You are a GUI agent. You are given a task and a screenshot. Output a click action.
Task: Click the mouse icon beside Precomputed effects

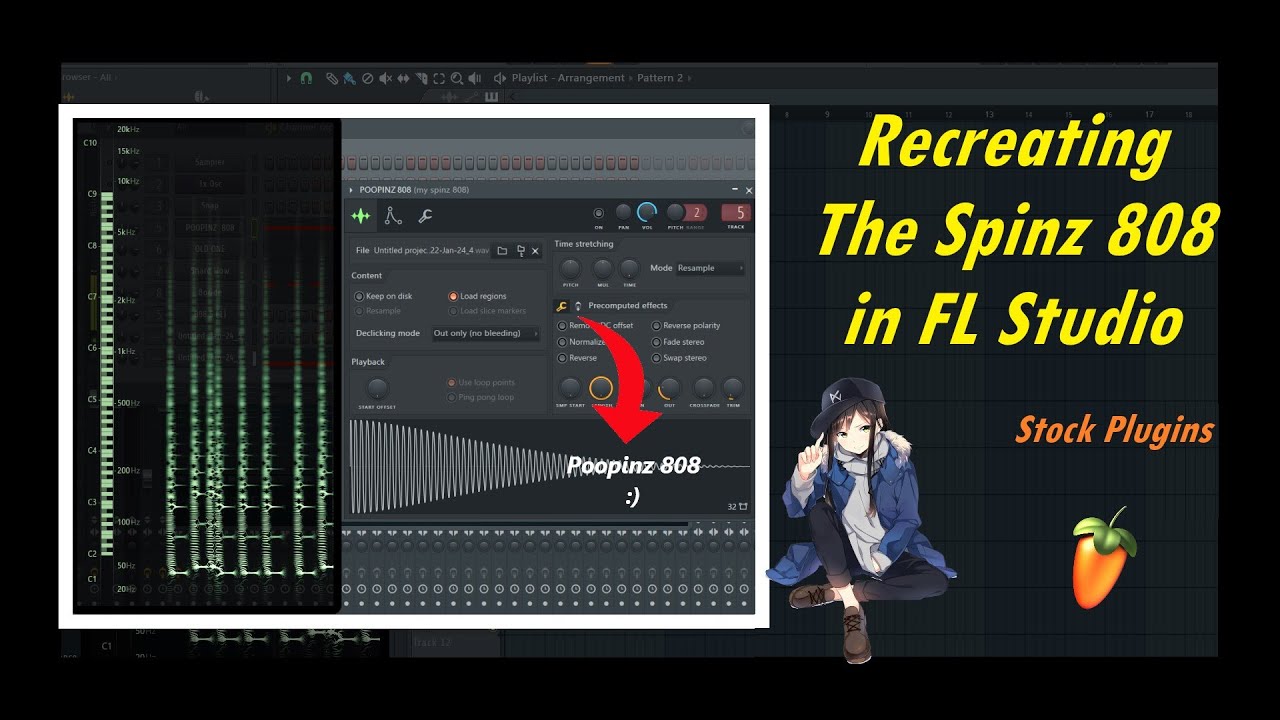pos(578,306)
